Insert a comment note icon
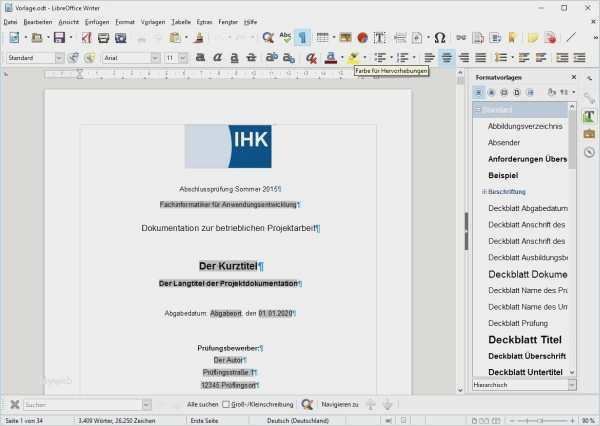 pyautogui.click(x=533, y=38)
